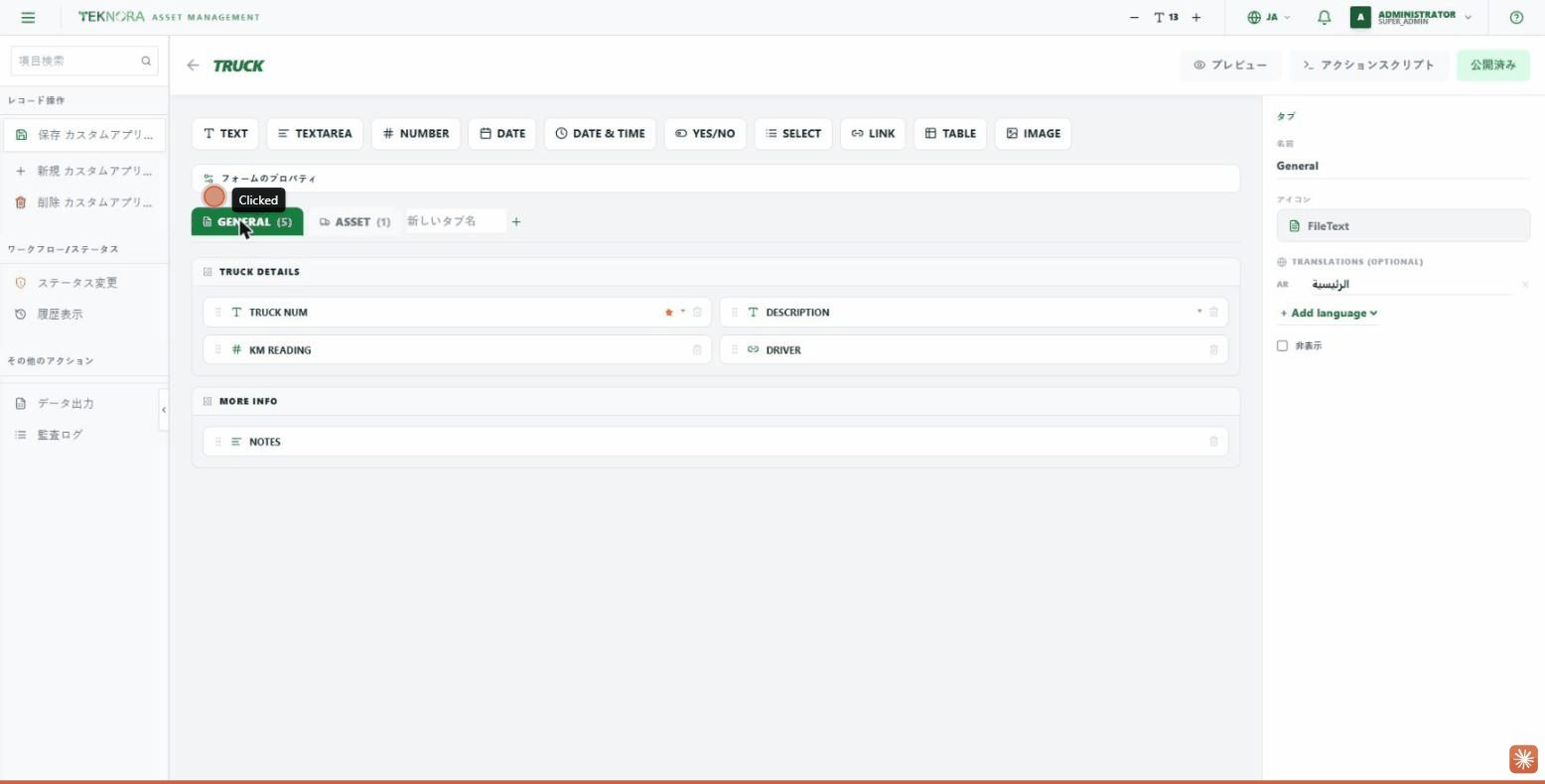The height and width of the screenshot is (784, 1545).
Task: Add a TABLE field
Action: [x=950, y=133]
